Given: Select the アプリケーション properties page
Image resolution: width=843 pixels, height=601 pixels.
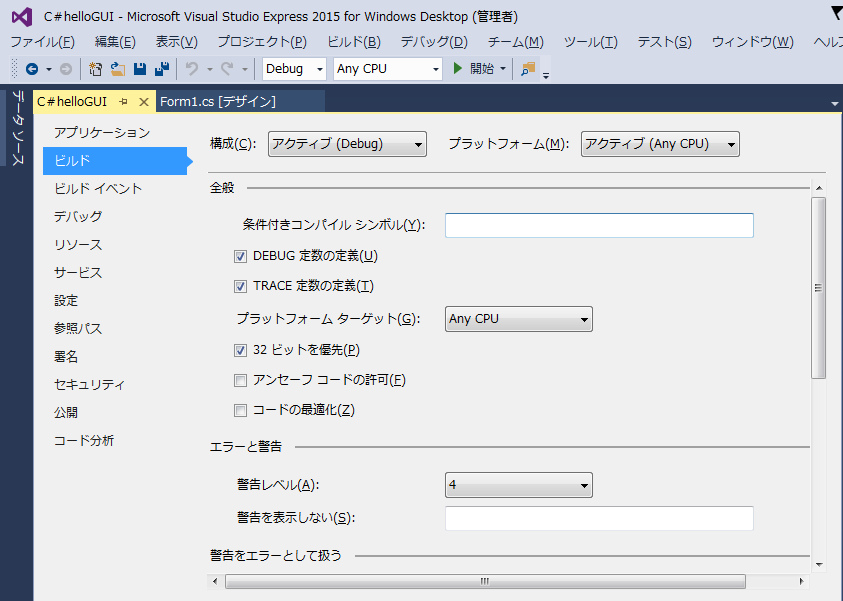Looking at the screenshot, I should pos(102,133).
